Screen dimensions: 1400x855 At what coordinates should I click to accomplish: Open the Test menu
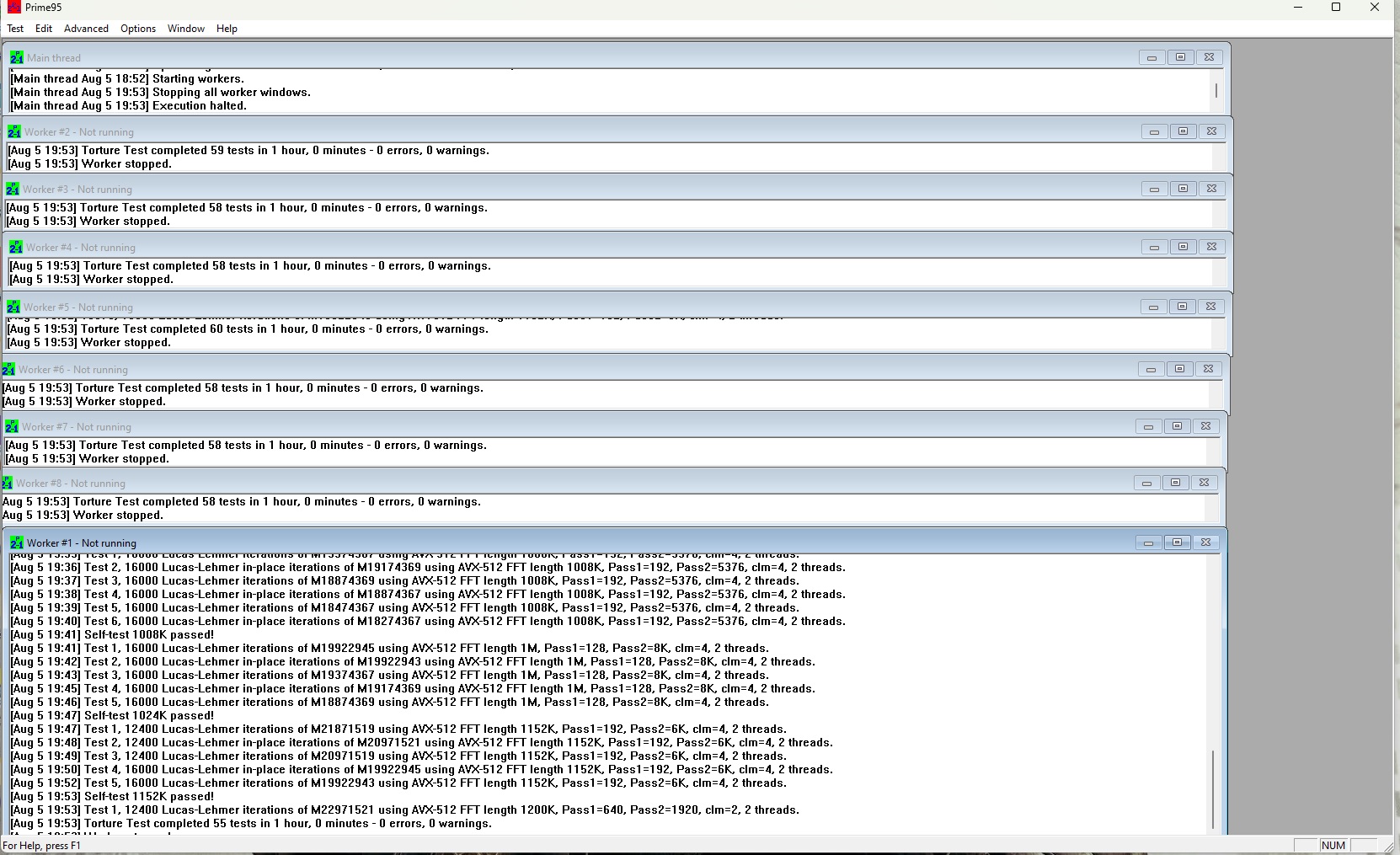15,29
